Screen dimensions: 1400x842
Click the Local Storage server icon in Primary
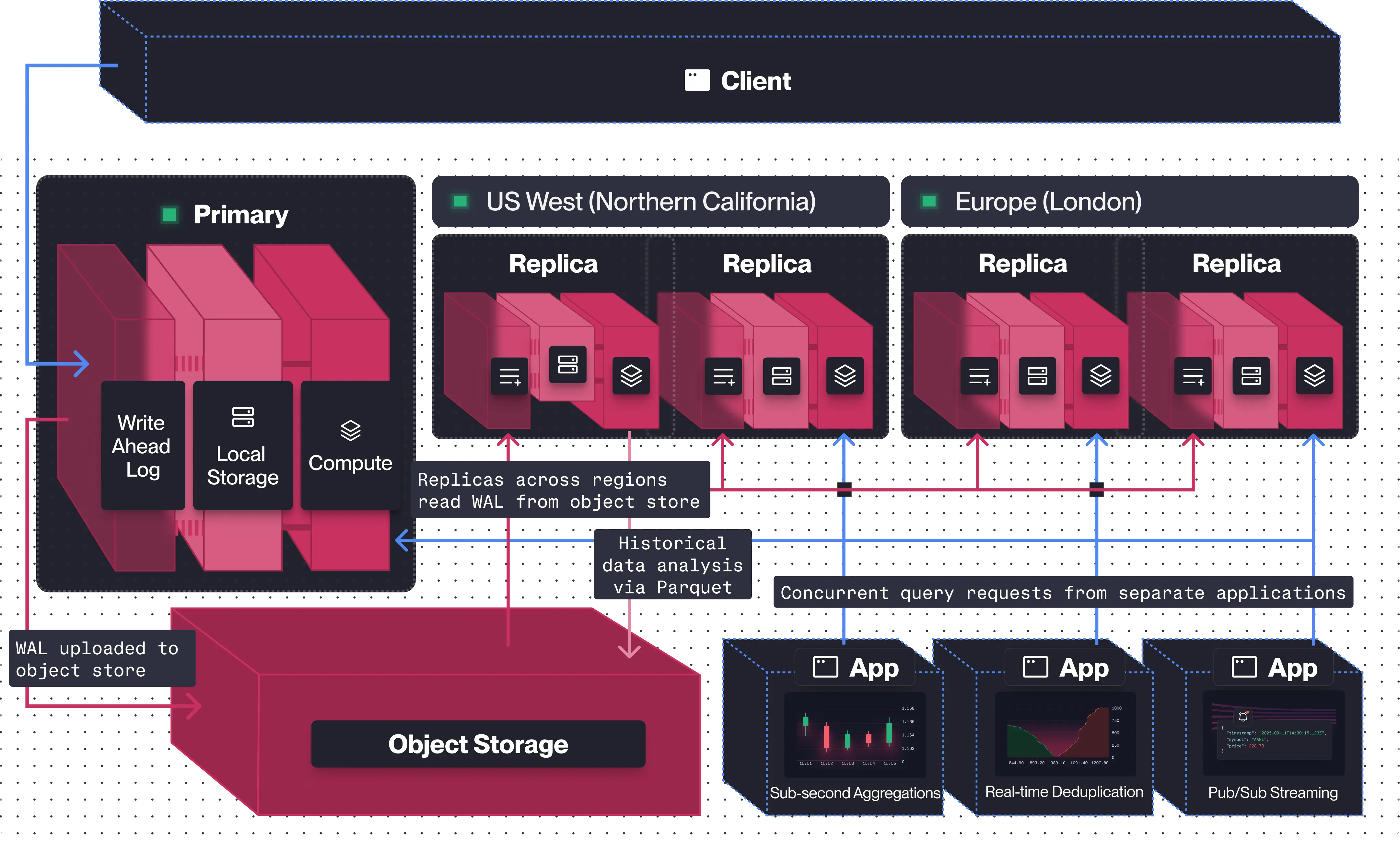243,417
